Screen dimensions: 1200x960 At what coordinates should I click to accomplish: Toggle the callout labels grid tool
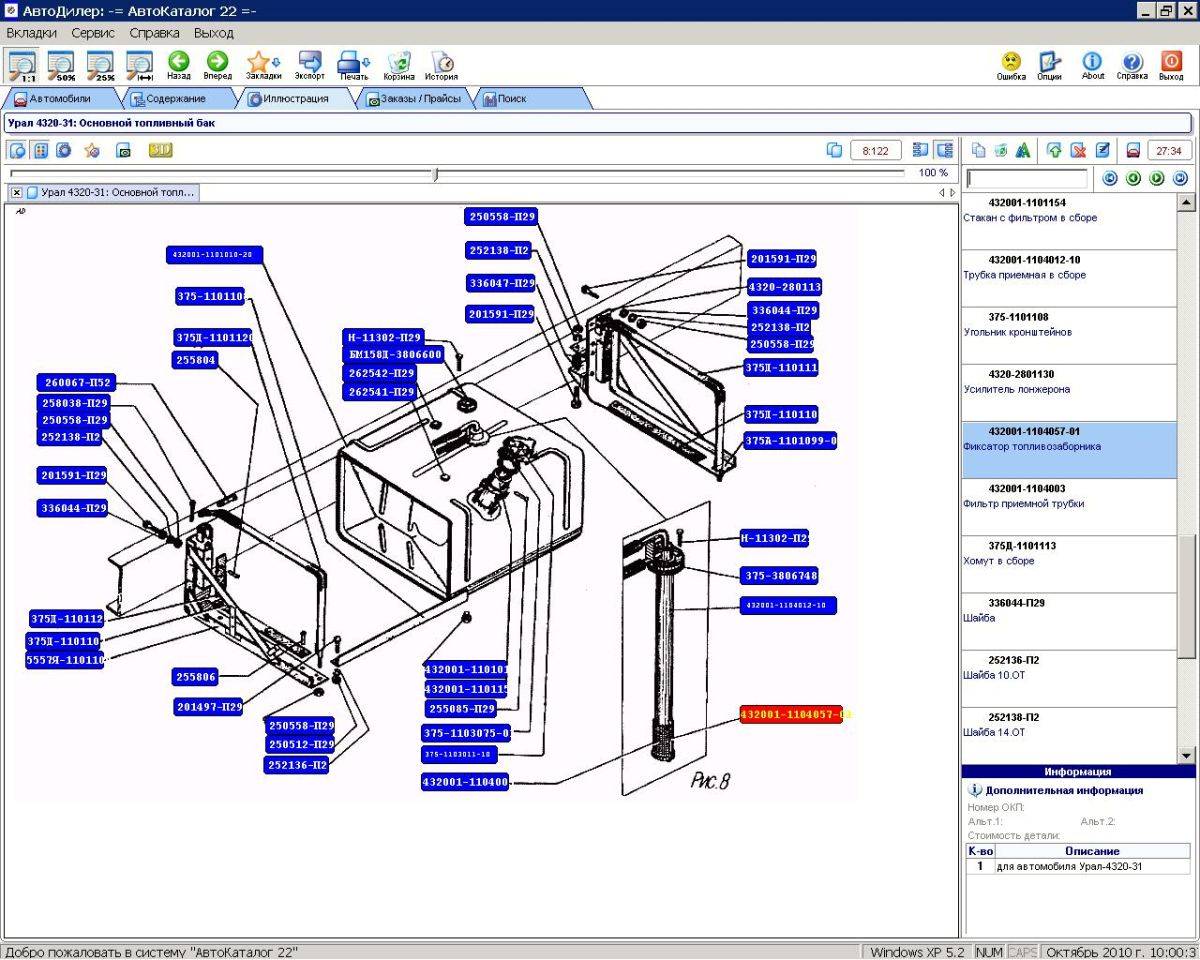click(41, 150)
